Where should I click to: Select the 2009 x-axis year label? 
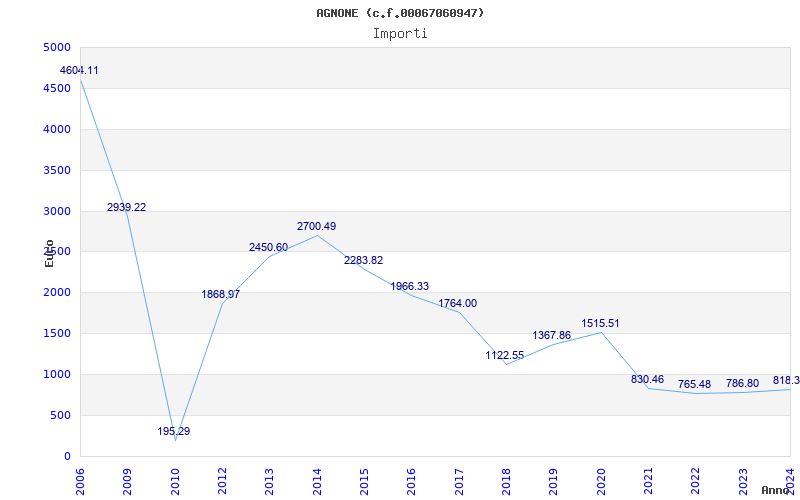pos(127,481)
